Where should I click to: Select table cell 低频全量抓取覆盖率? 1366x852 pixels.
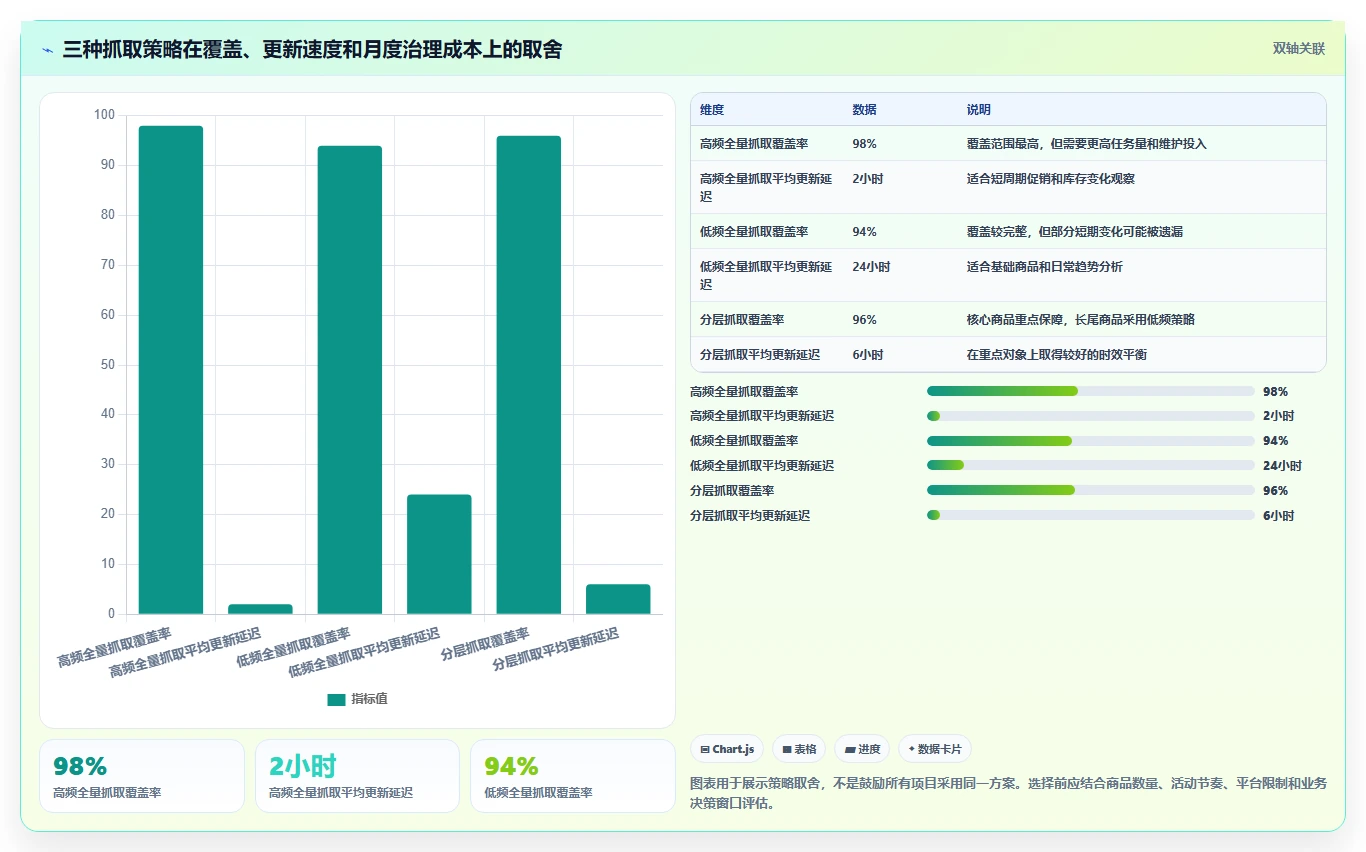(x=754, y=231)
